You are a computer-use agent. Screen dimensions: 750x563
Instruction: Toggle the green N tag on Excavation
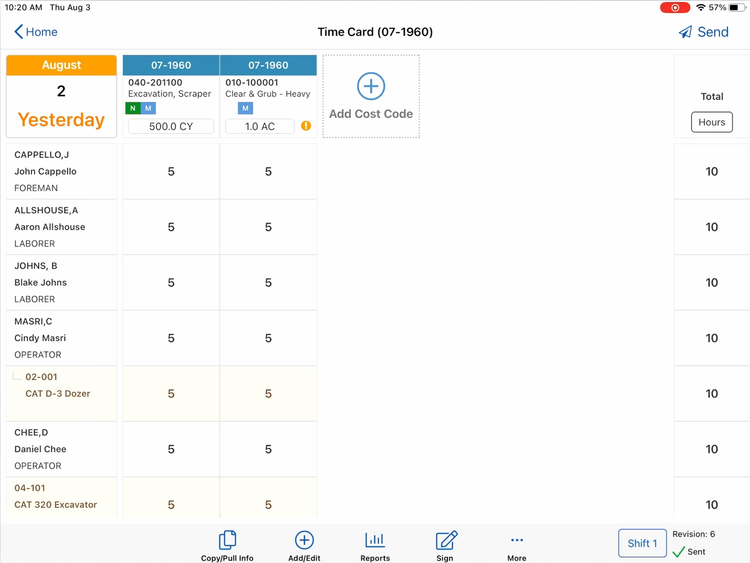[133, 108]
